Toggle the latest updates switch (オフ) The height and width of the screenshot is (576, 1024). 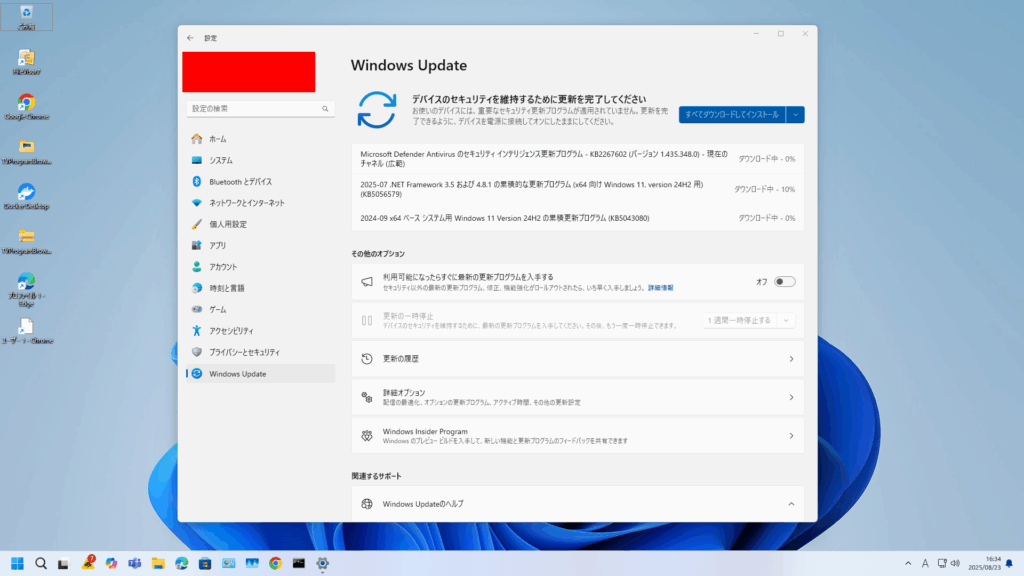784,282
